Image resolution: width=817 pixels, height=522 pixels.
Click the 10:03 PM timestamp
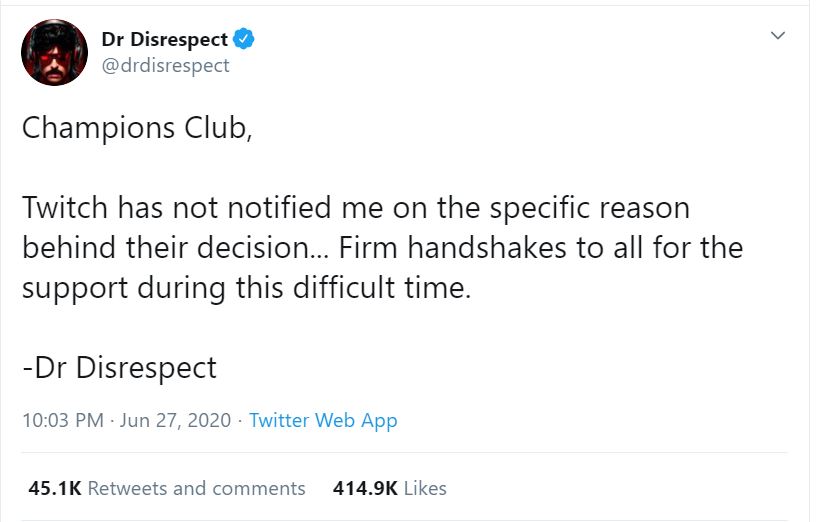62,420
